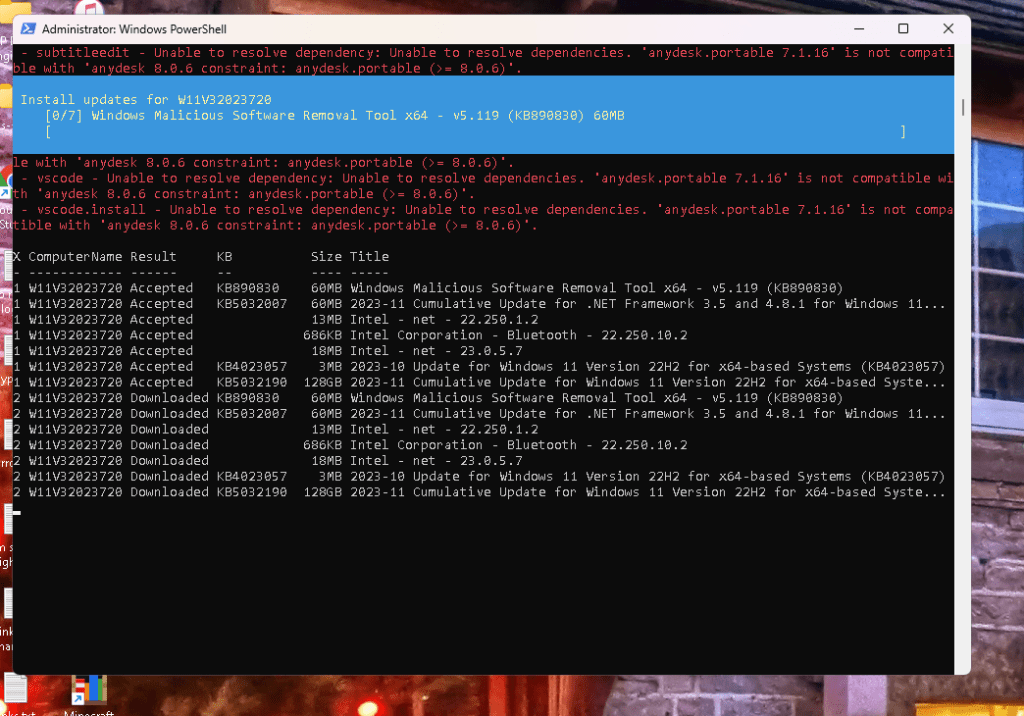Click the PowerShell icon in the title bar

click(x=28, y=29)
